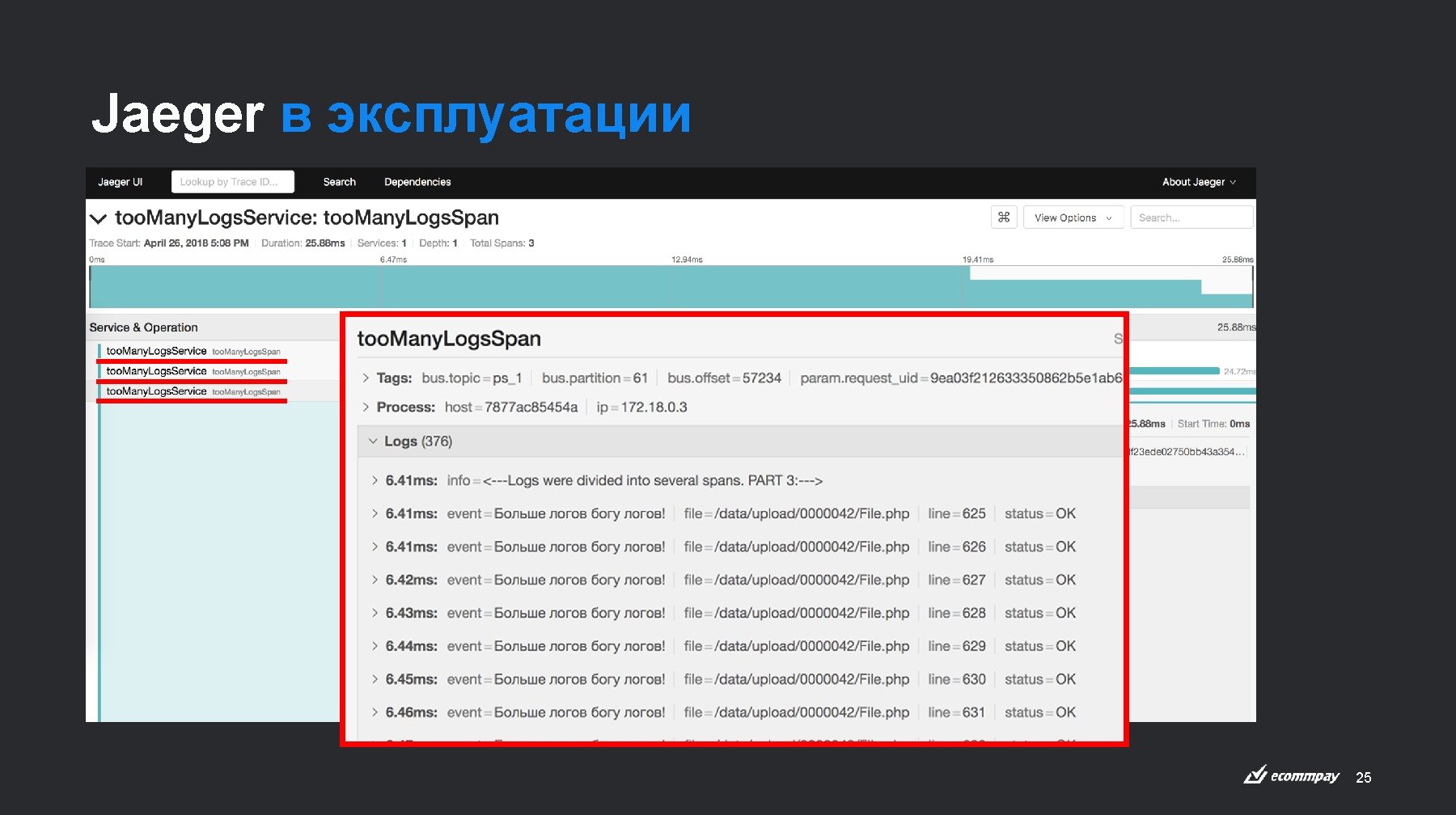Click the 19.41ms timeline tick label
The height and width of the screenshot is (815, 1456).
tap(978, 260)
